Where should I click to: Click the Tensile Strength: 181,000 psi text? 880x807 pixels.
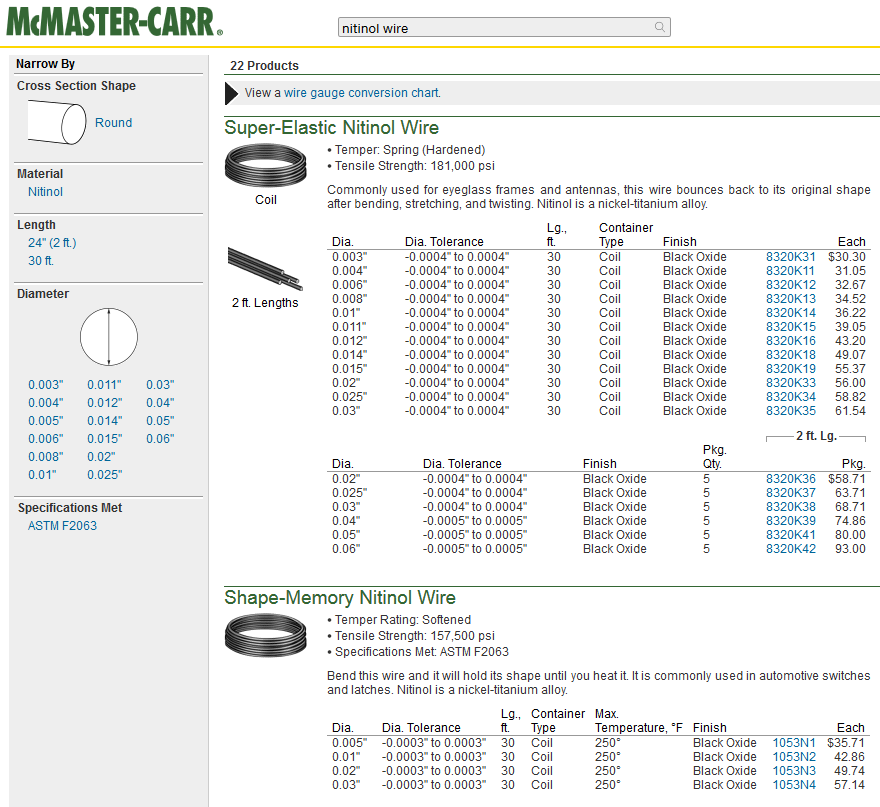[415, 166]
